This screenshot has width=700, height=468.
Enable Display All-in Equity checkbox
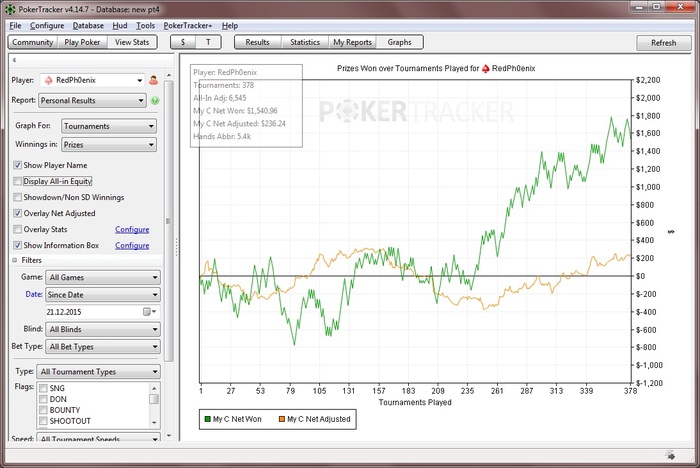(x=17, y=181)
